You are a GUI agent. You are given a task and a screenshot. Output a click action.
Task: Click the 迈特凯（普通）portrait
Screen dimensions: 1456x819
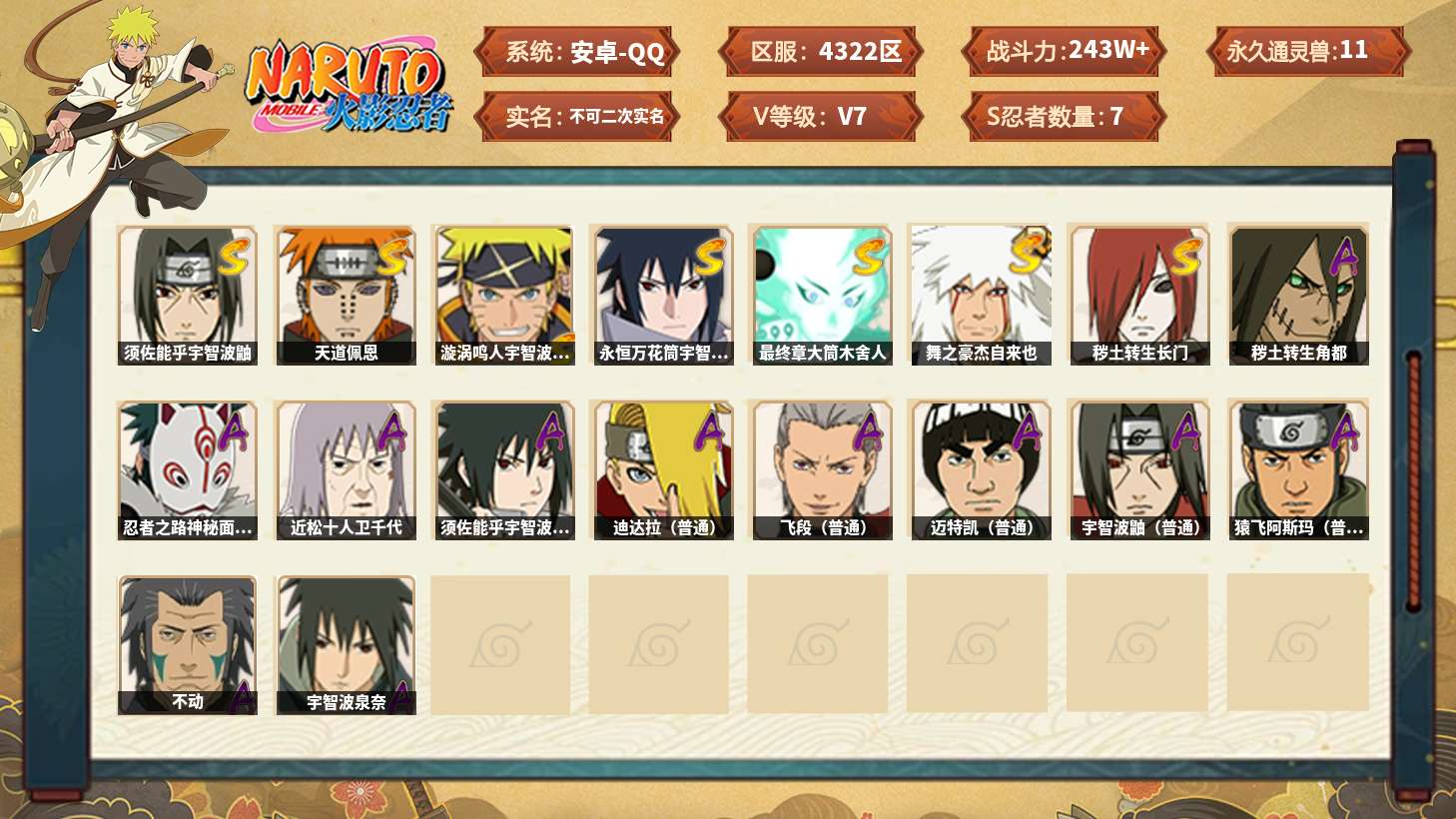point(981,470)
